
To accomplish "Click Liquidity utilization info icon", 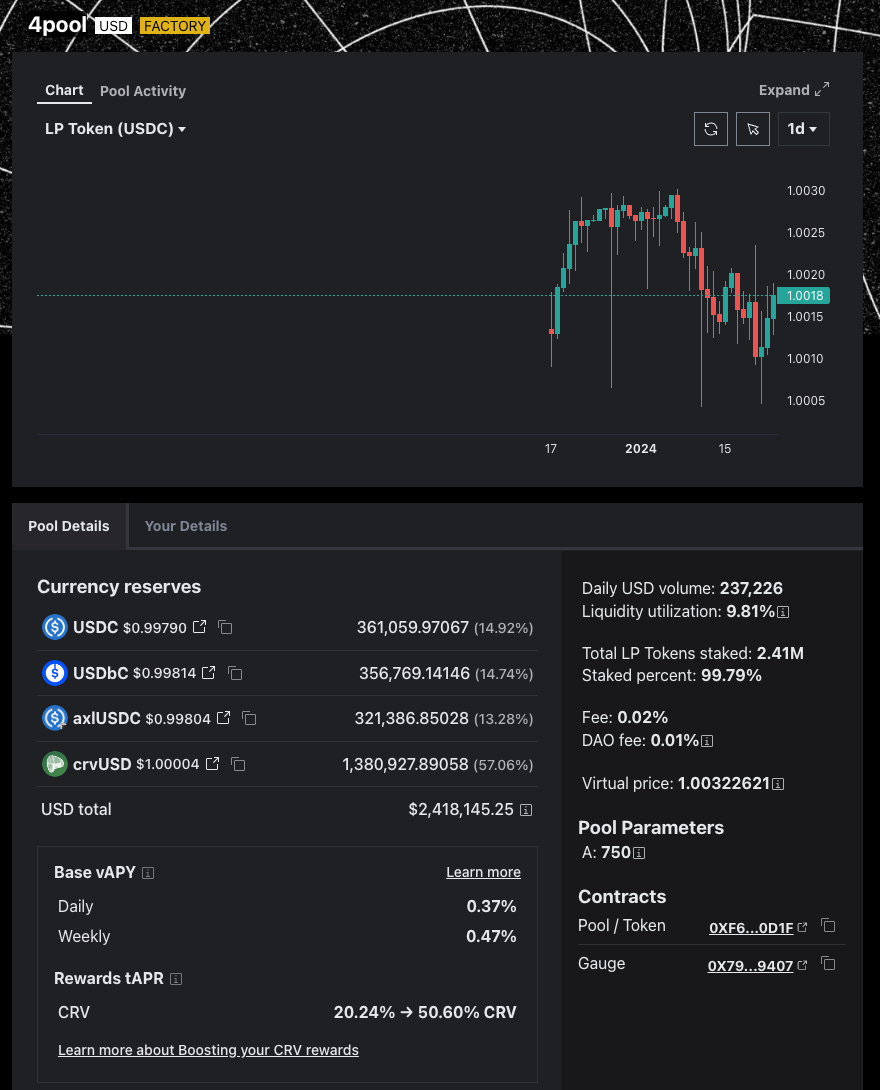I will 783,612.
